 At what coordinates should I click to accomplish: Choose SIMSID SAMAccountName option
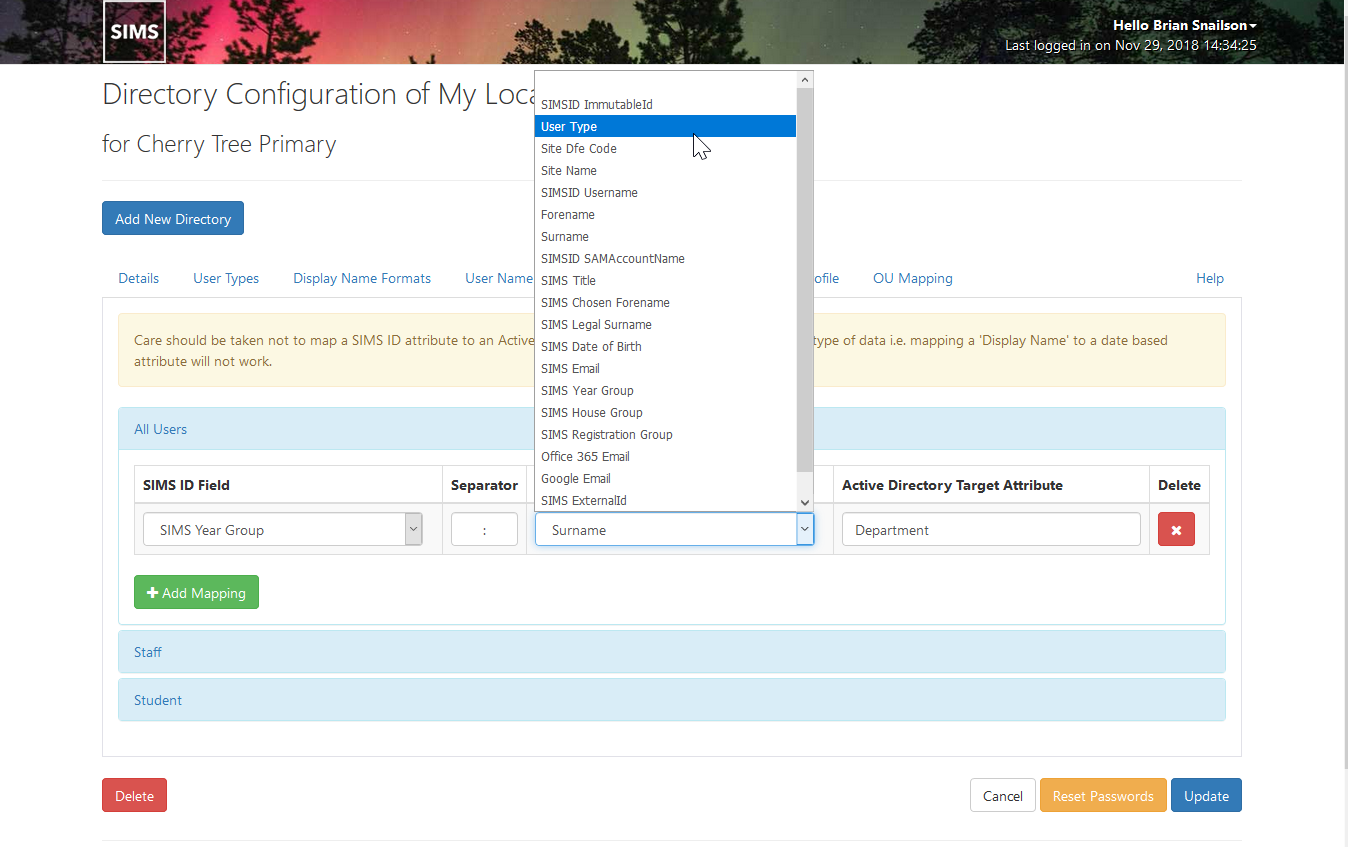coord(665,258)
